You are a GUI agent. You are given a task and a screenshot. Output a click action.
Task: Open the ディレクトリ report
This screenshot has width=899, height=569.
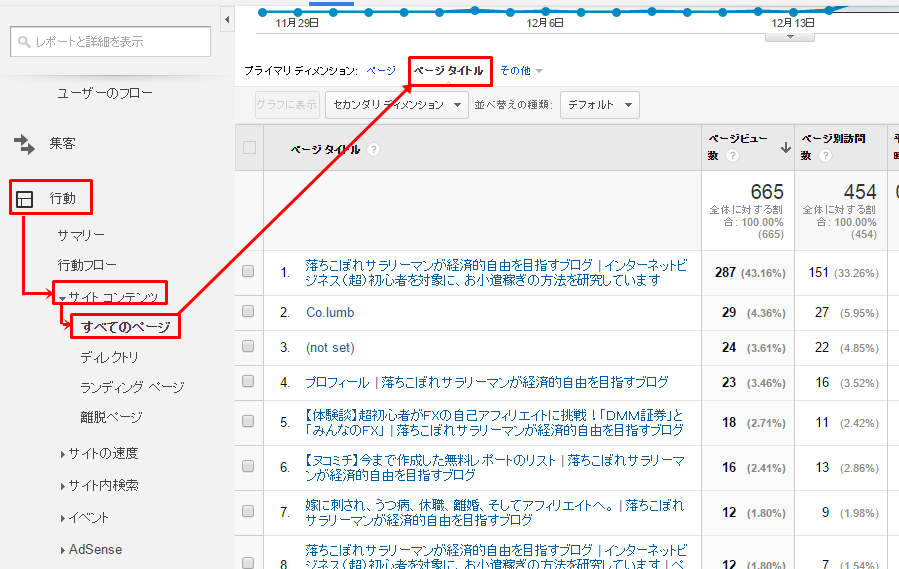tap(110, 357)
